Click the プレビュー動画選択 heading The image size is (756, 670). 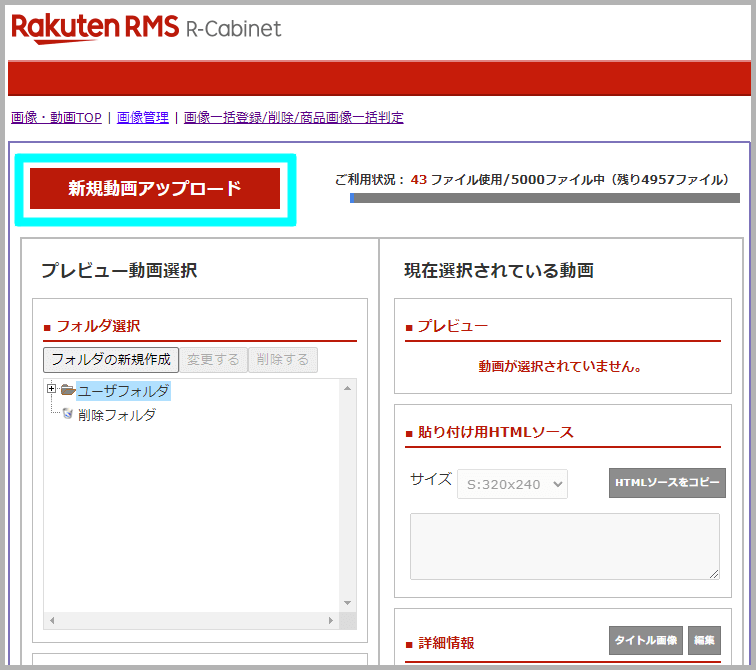pos(119,270)
